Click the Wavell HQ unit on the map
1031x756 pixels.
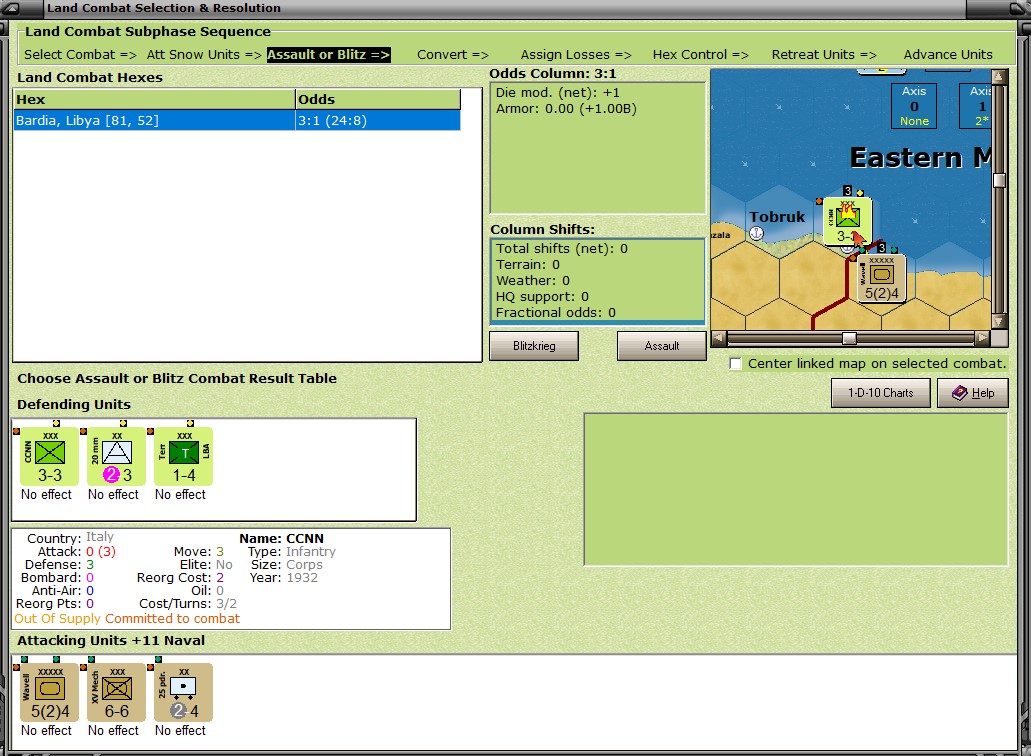[882, 279]
